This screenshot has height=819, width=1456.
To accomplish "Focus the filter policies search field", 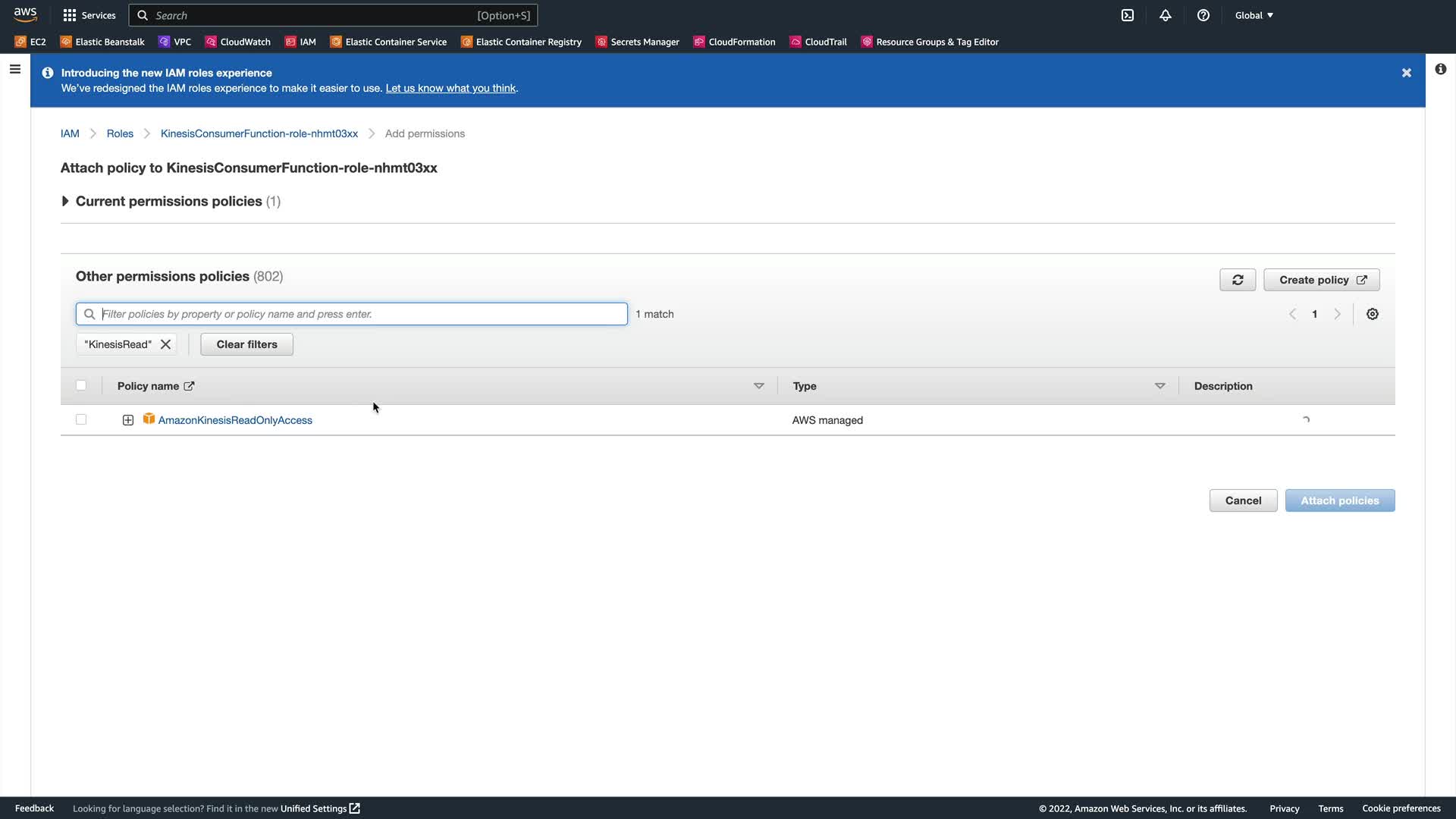I will [x=362, y=314].
